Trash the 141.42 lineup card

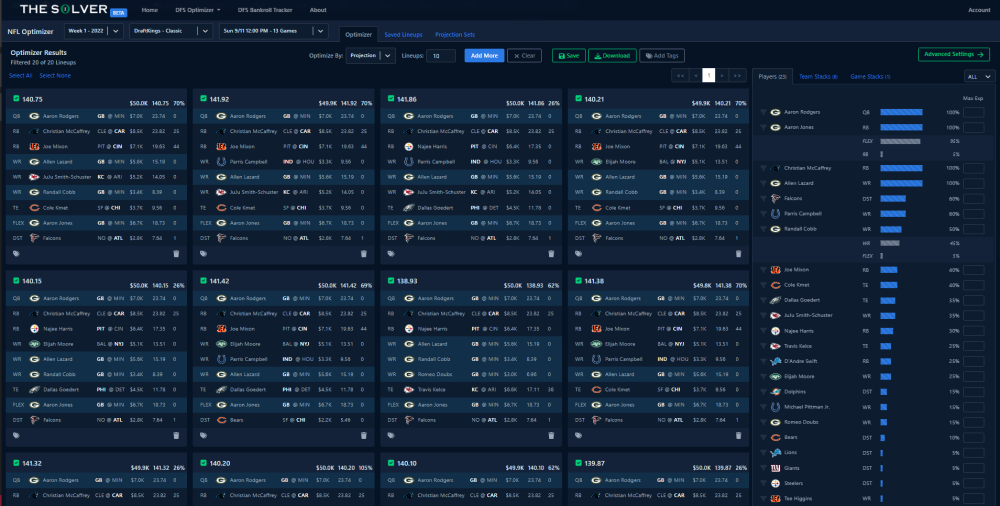pos(364,435)
